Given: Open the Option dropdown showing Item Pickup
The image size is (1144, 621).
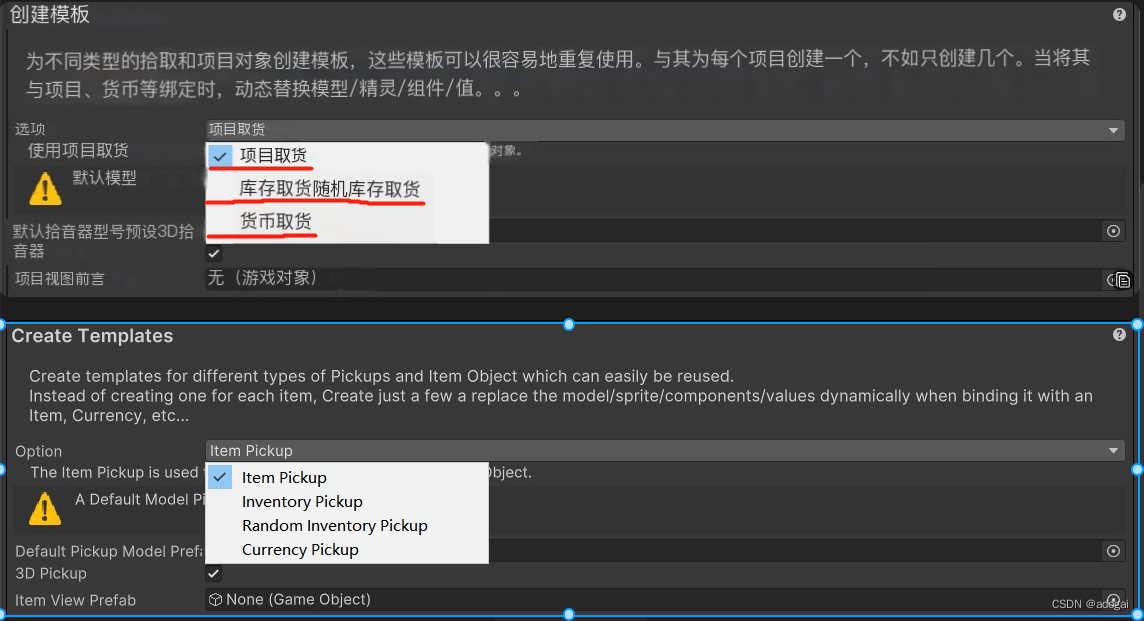Looking at the screenshot, I should [x=665, y=451].
